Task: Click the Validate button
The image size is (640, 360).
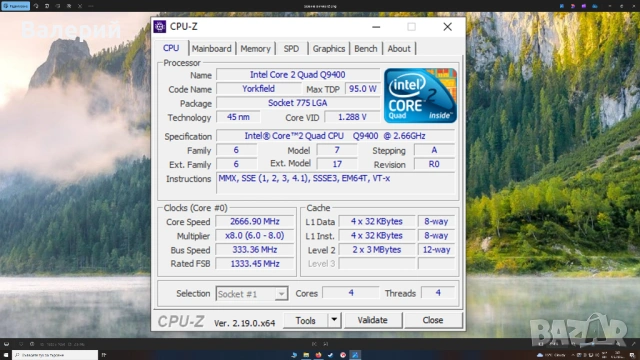Action: pyautogui.click(x=373, y=320)
